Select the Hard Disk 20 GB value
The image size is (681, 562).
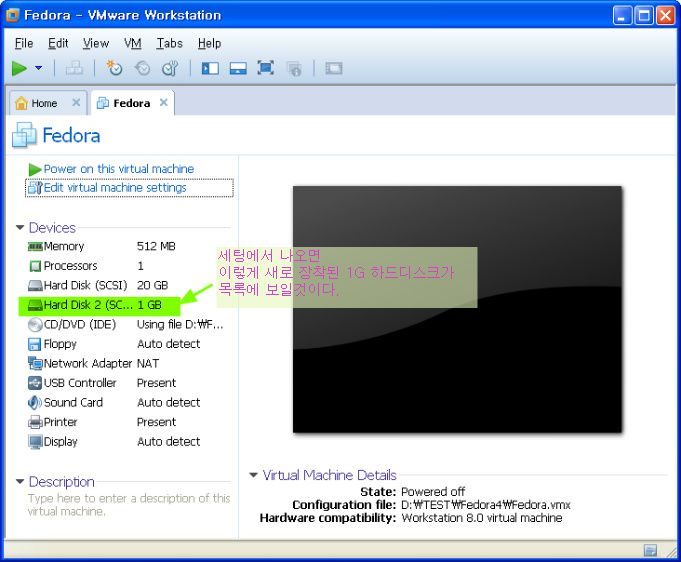[x=152, y=285]
